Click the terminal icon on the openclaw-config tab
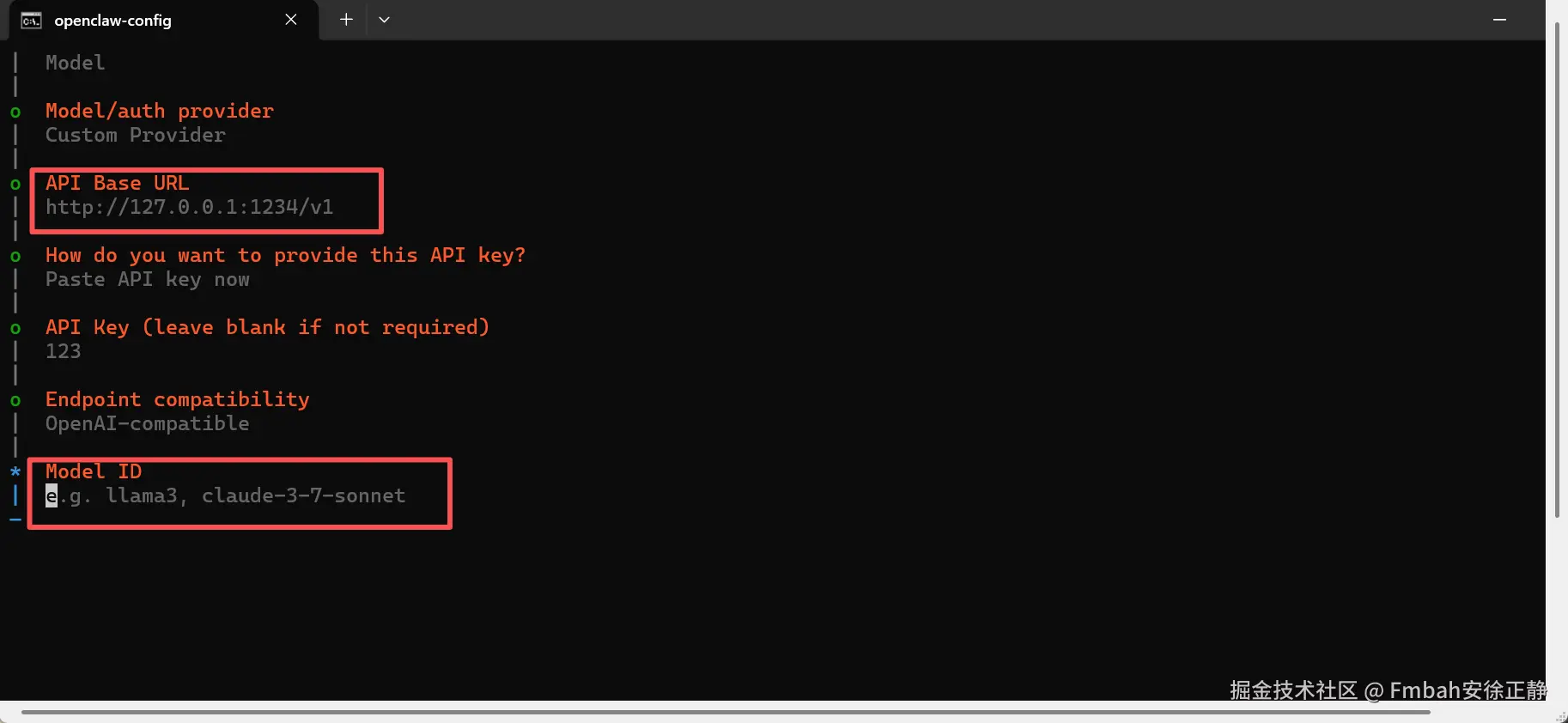 (x=31, y=20)
